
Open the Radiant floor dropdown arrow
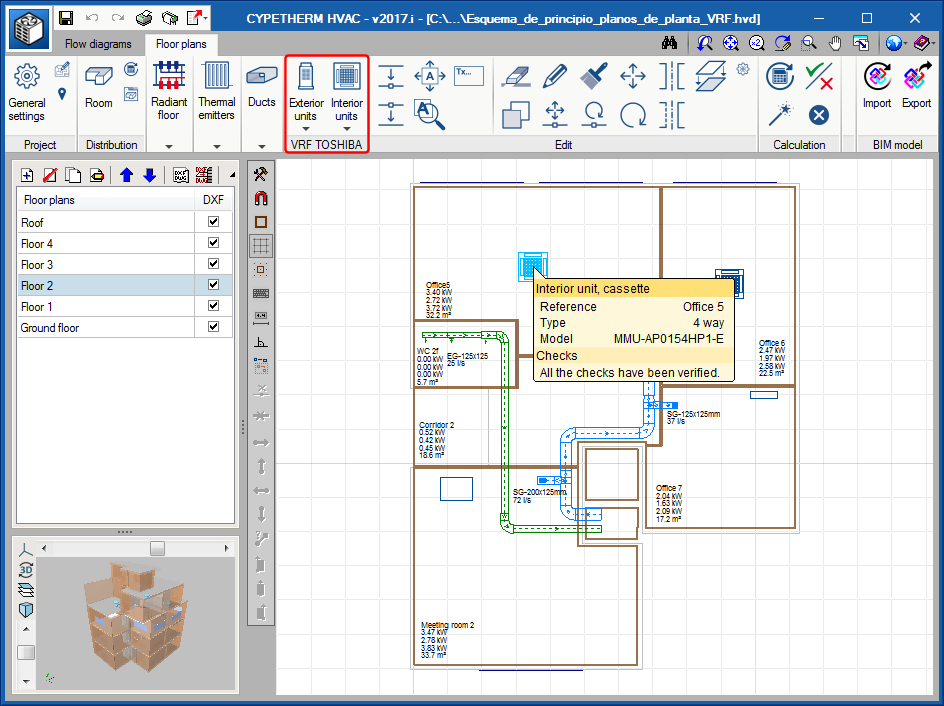tap(169, 145)
